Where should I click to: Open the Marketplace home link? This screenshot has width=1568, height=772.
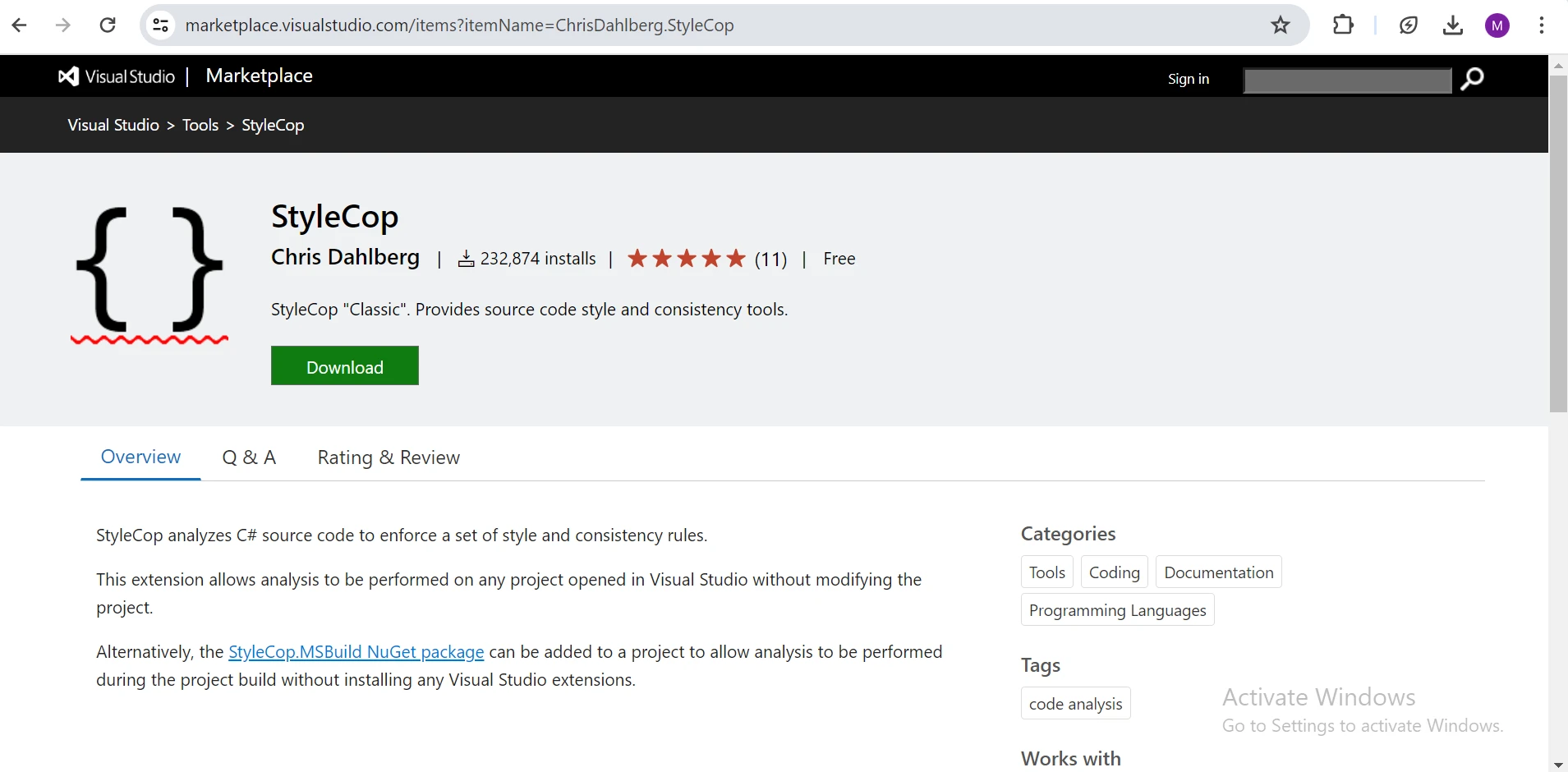259,76
